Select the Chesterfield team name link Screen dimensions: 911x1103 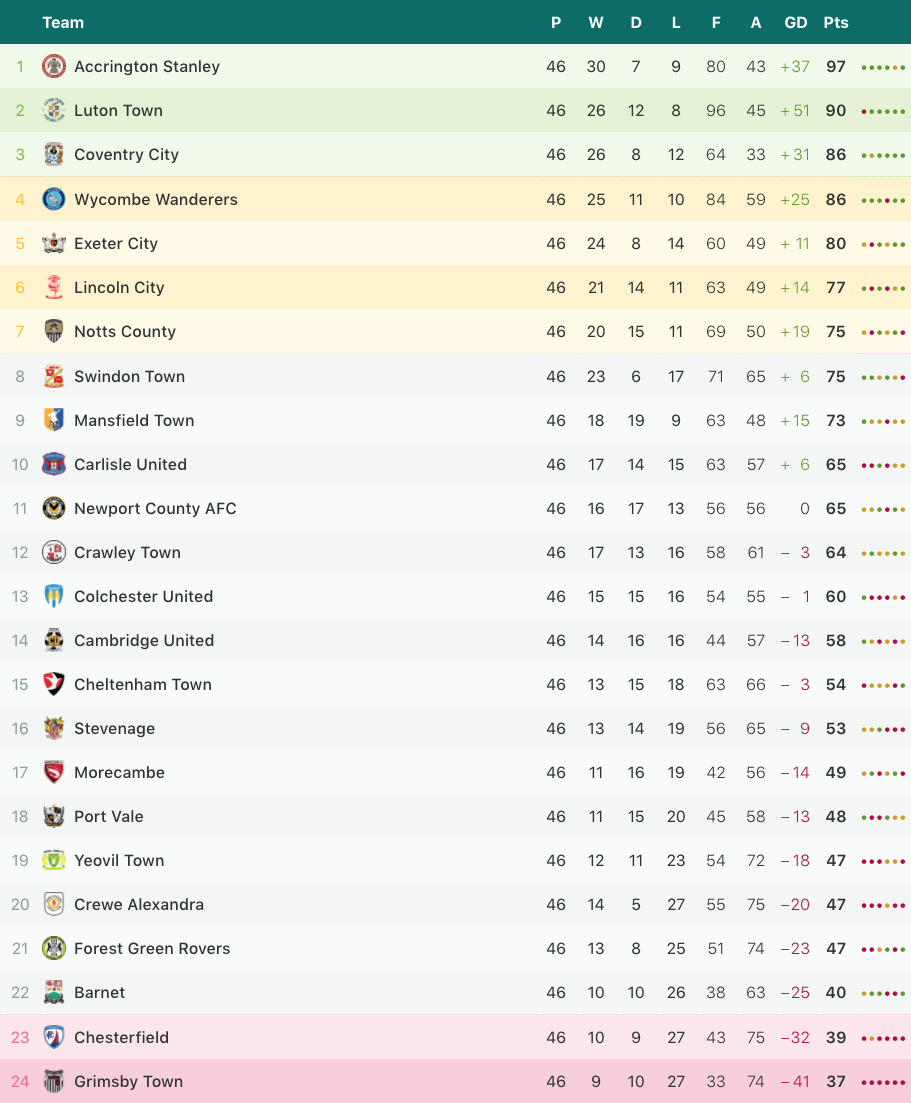pos(121,1037)
